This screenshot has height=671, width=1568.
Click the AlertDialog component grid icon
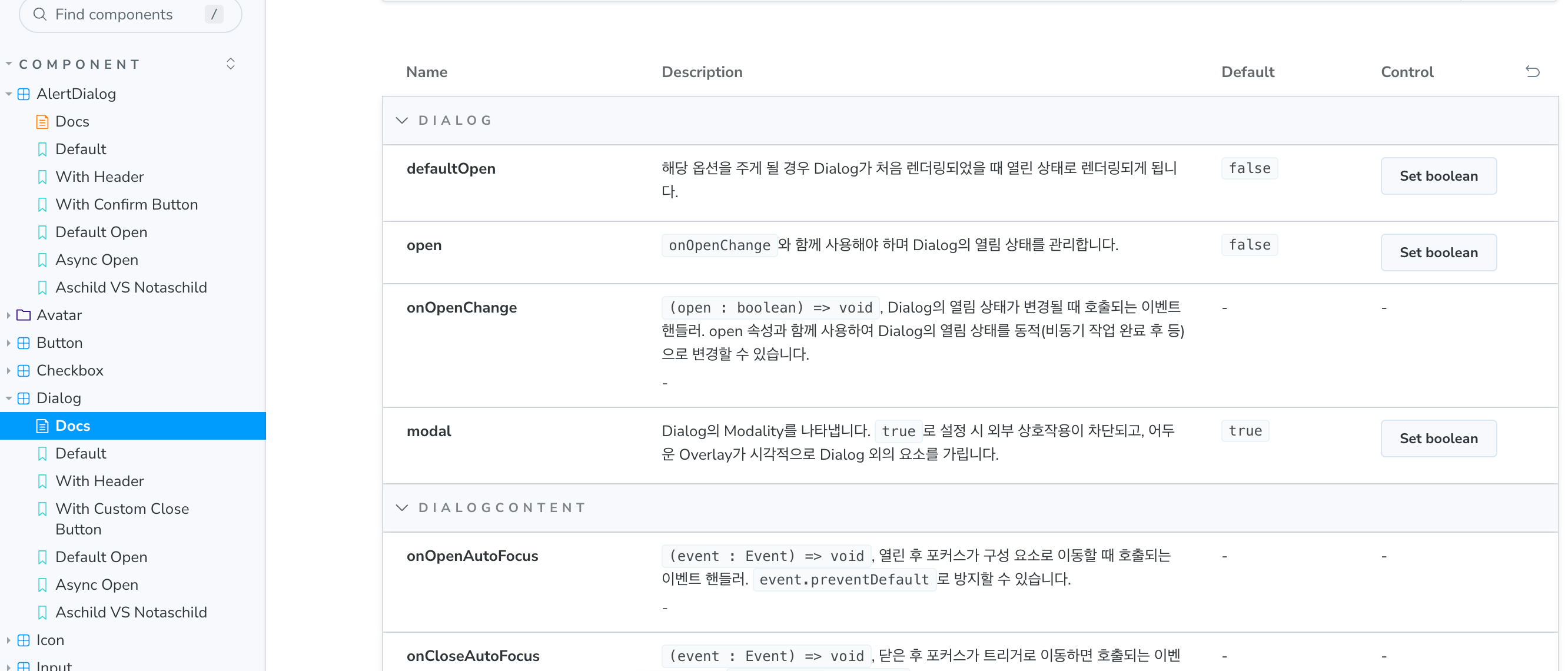(24, 94)
